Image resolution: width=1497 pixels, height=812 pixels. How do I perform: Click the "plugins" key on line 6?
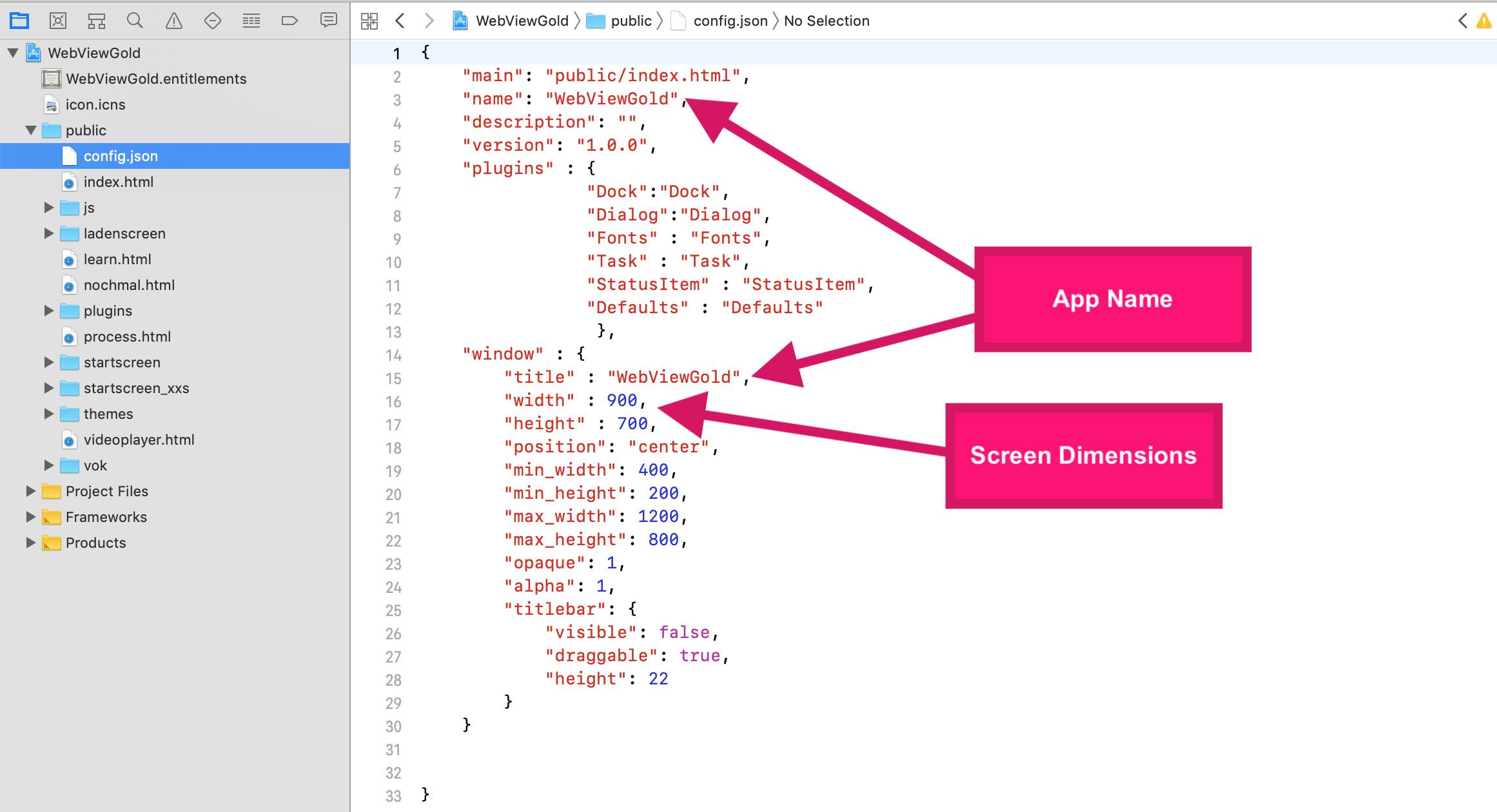tap(508, 168)
